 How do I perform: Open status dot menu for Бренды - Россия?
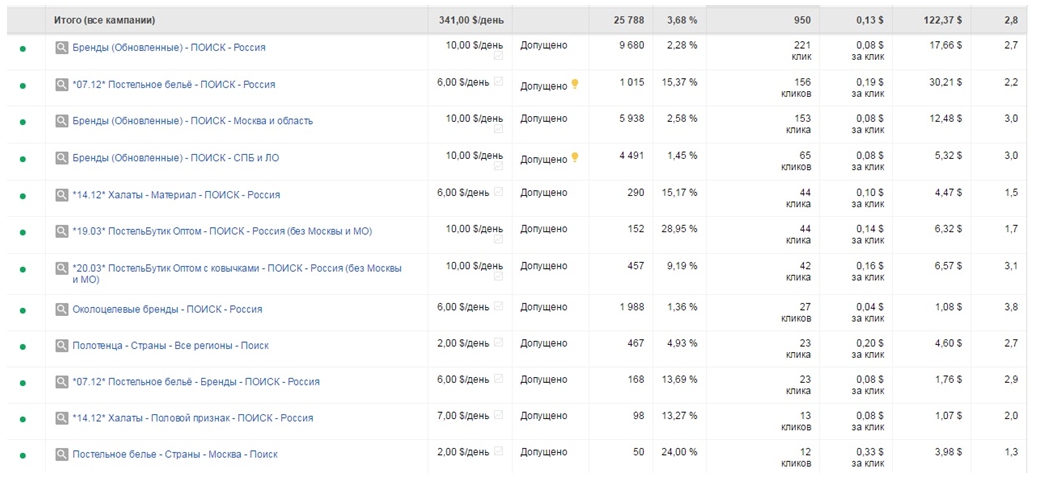tap(22, 47)
